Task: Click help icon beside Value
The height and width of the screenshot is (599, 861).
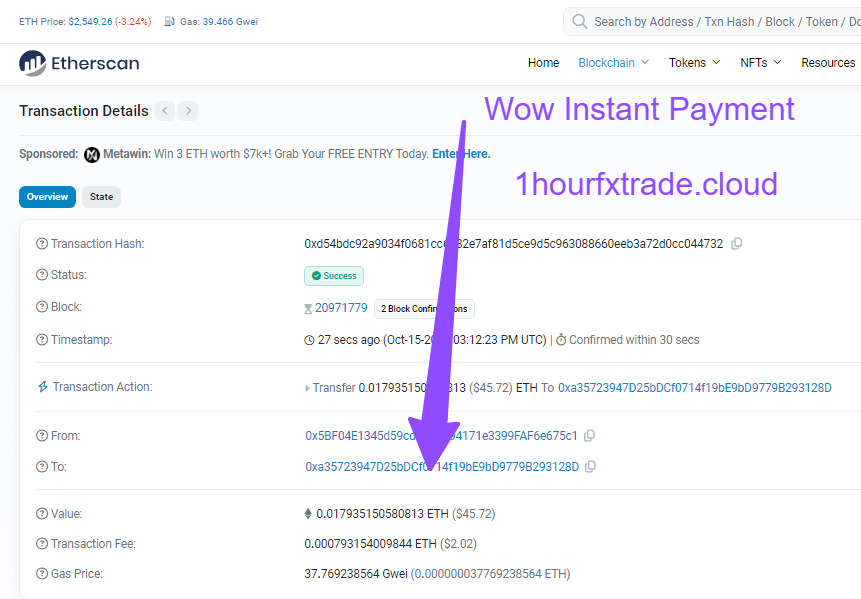Action: tap(42, 513)
